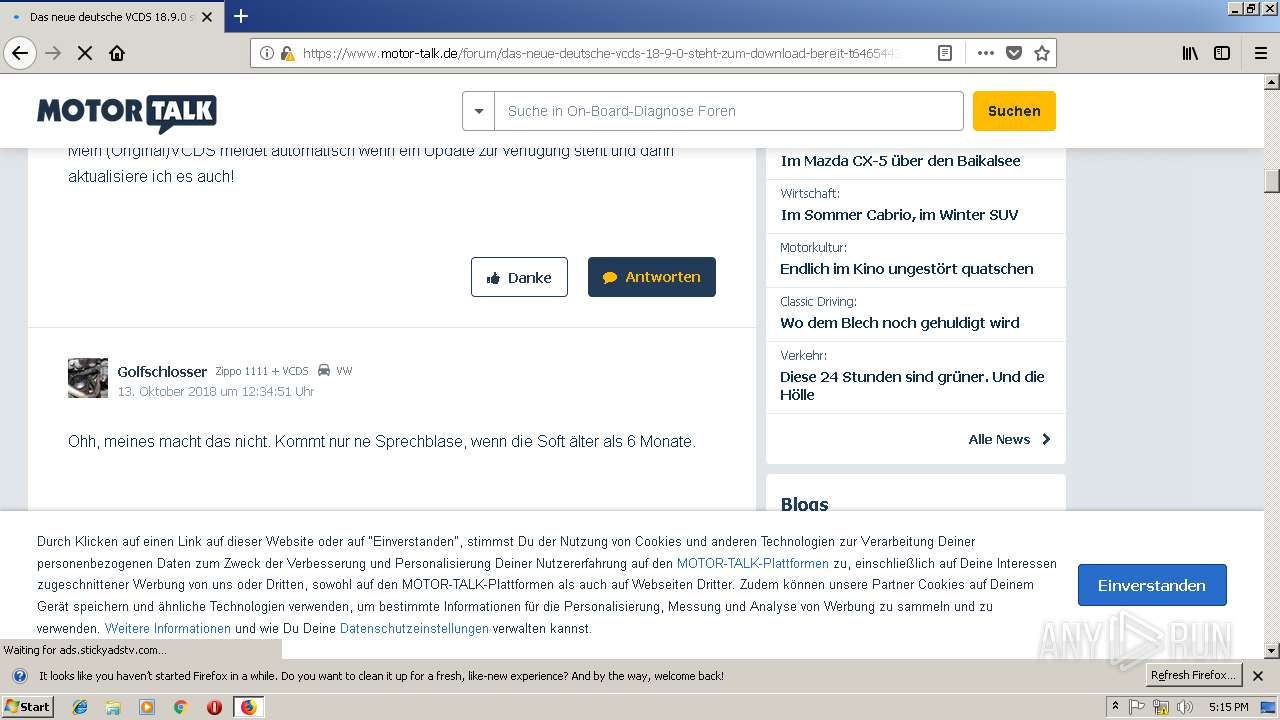
Task: Open media player icon in taskbar
Action: pyautogui.click(x=147, y=707)
